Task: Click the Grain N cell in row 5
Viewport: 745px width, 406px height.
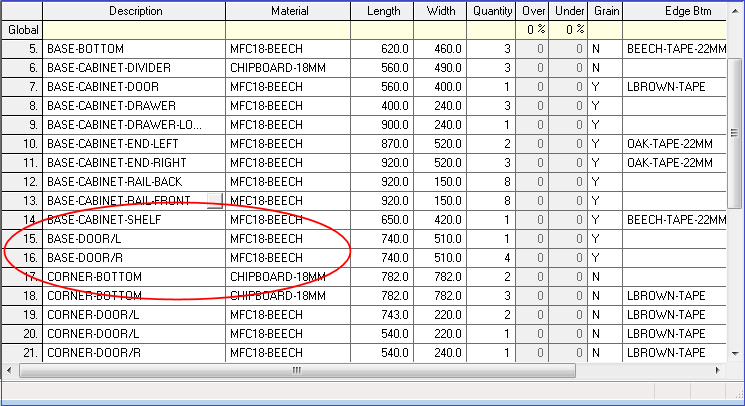Action: [605, 49]
